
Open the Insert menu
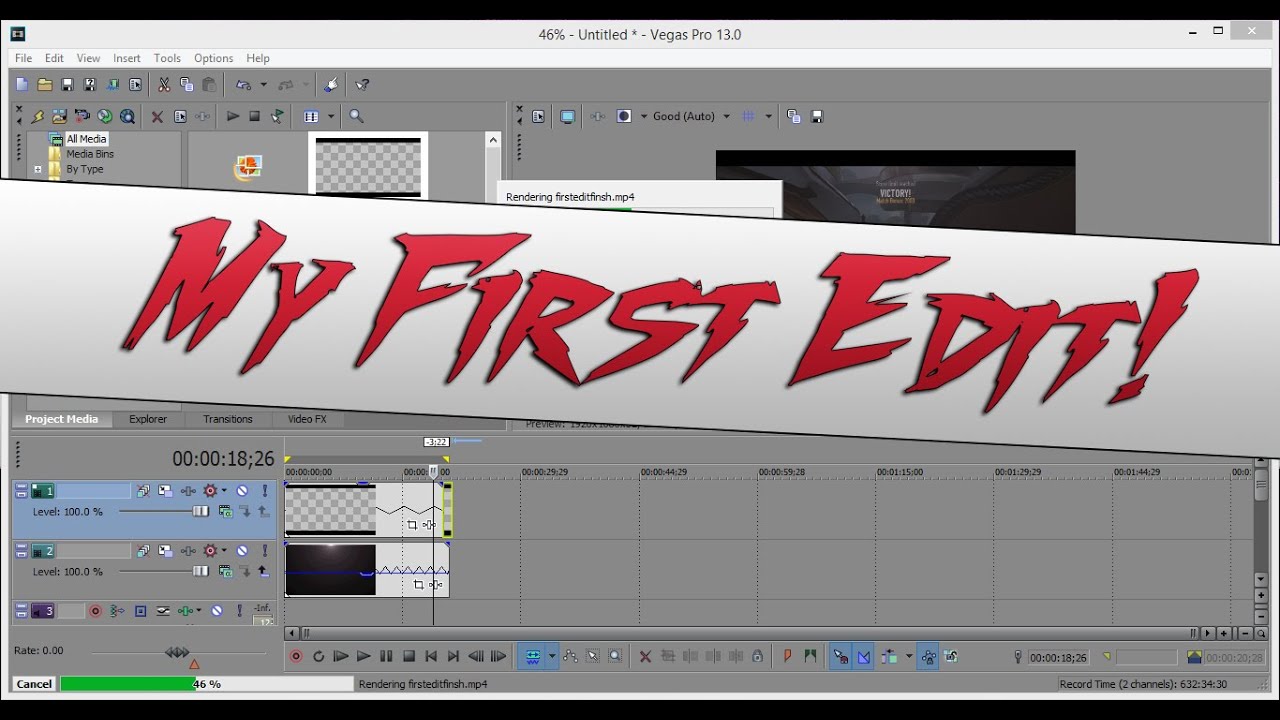pos(127,58)
